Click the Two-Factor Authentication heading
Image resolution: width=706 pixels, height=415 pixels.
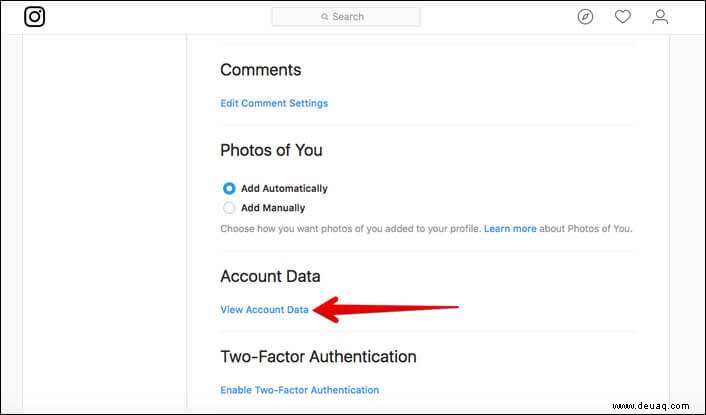pyautogui.click(x=318, y=356)
